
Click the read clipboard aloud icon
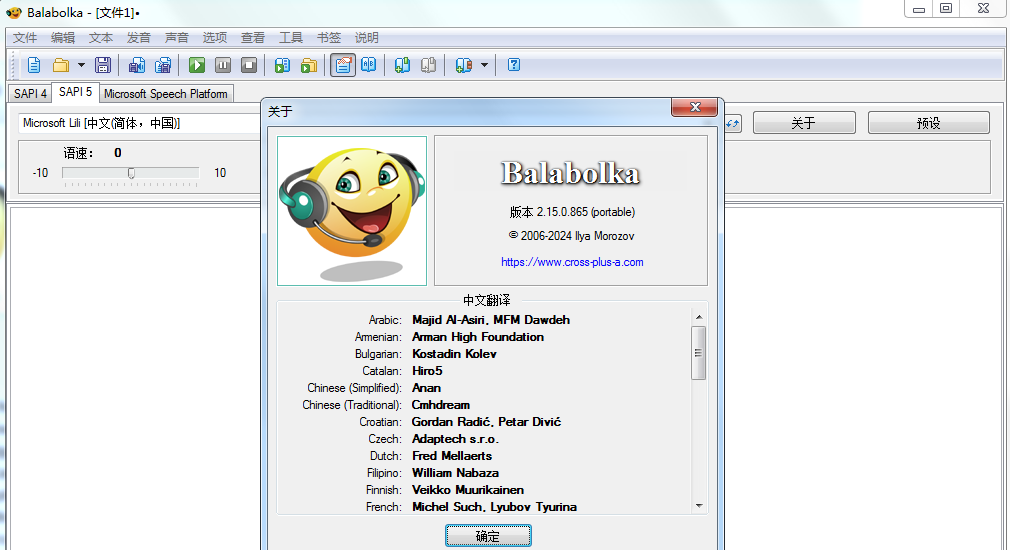(x=282, y=65)
